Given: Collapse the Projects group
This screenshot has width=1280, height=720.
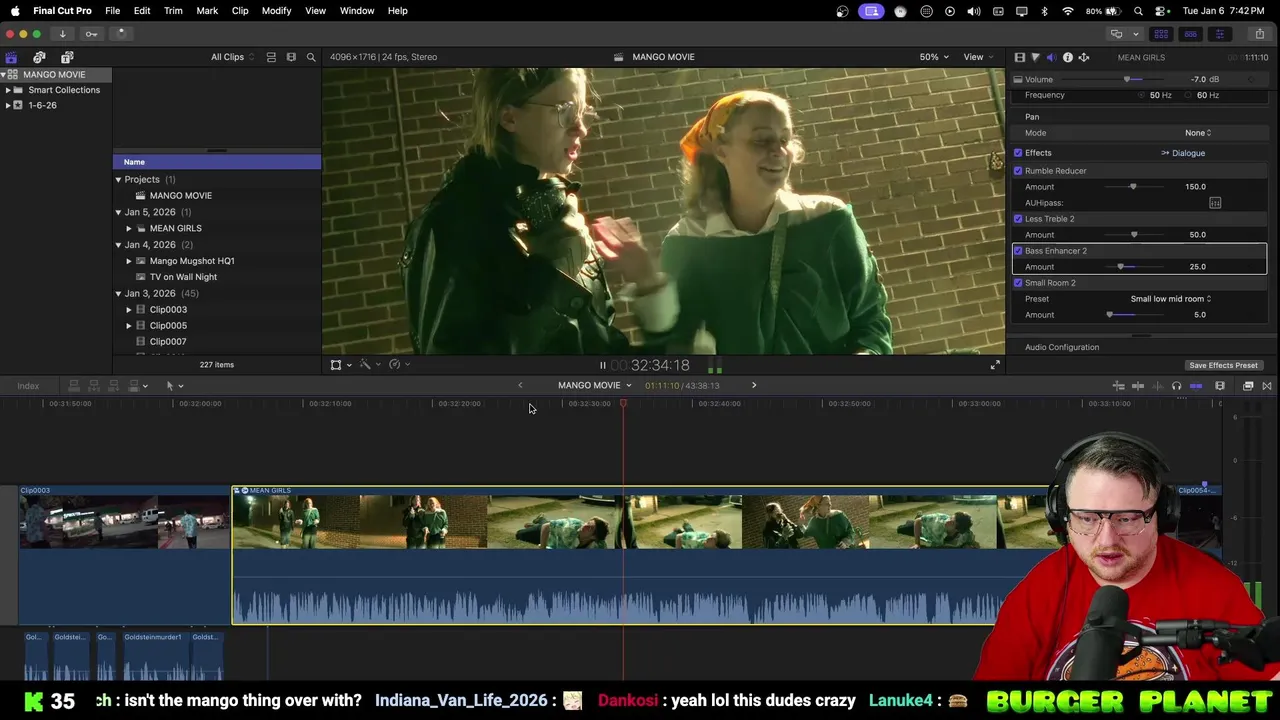Looking at the screenshot, I should pos(118,180).
